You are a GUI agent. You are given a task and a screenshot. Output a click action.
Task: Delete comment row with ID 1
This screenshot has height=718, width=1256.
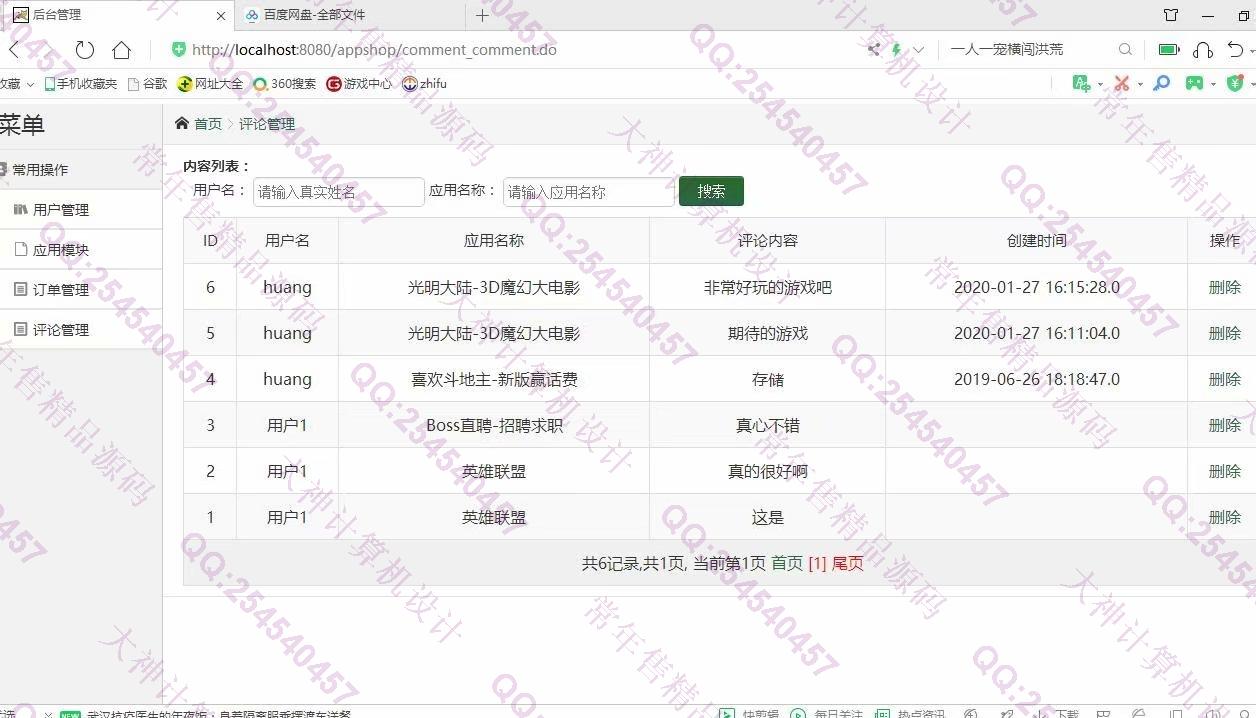1224,518
